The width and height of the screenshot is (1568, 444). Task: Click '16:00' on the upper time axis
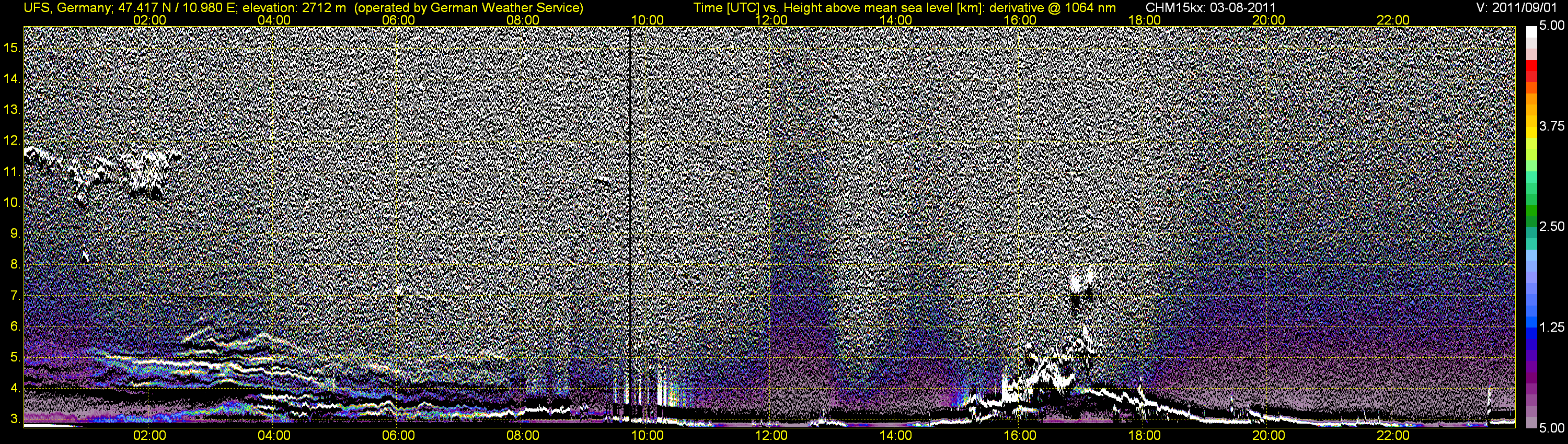click(x=1020, y=20)
